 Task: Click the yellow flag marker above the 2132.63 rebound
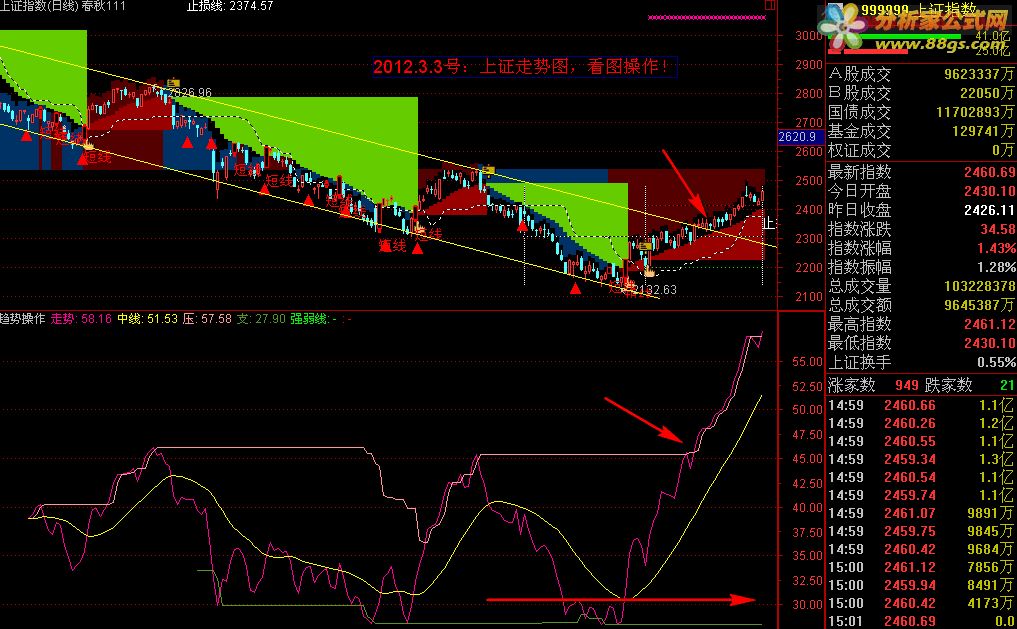point(645,246)
